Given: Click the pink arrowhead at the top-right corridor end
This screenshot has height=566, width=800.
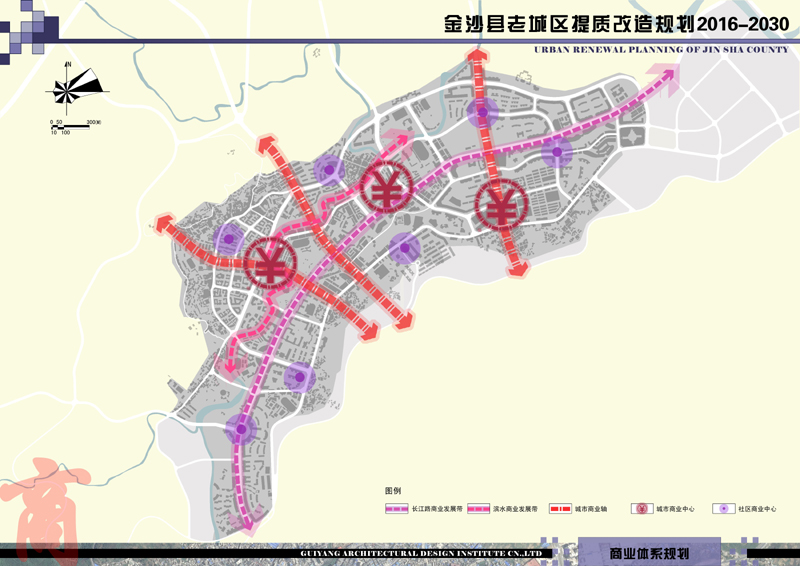Looking at the screenshot, I should pos(664,72).
